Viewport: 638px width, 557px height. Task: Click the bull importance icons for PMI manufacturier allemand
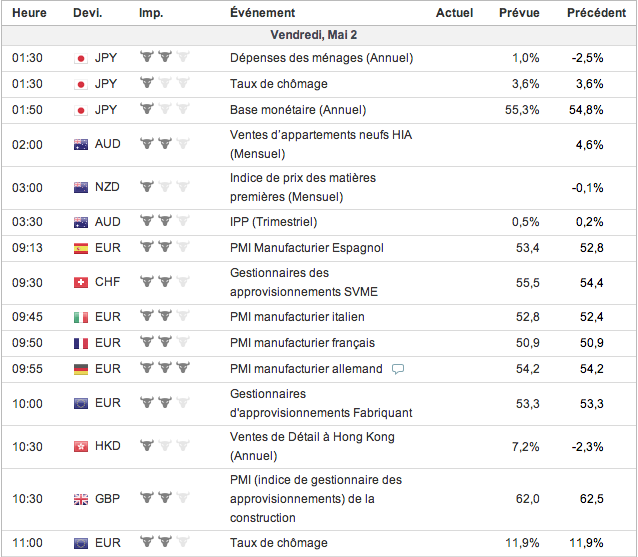tap(165, 368)
